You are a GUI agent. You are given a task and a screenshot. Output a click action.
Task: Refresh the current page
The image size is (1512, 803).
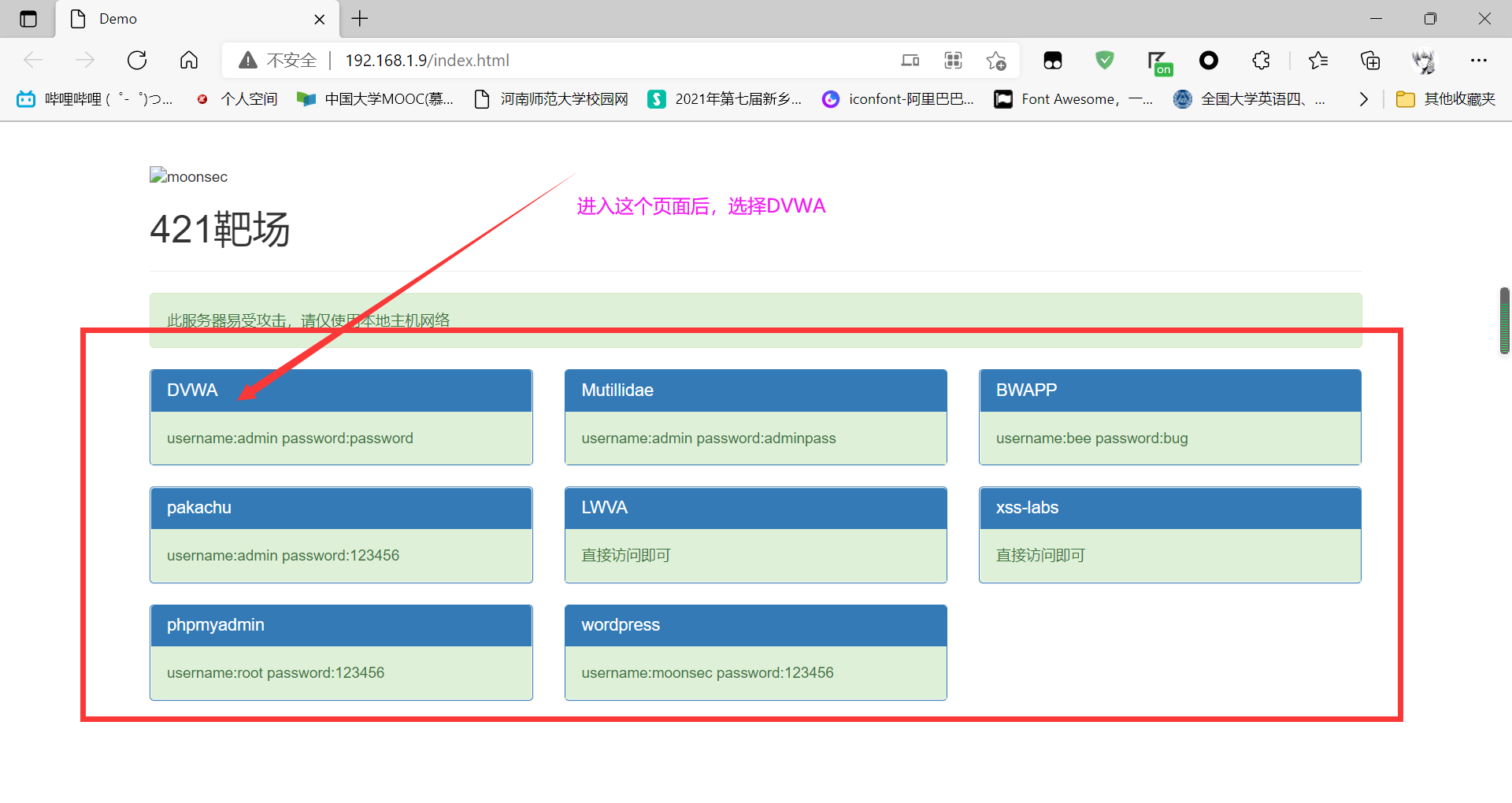coord(137,60)
